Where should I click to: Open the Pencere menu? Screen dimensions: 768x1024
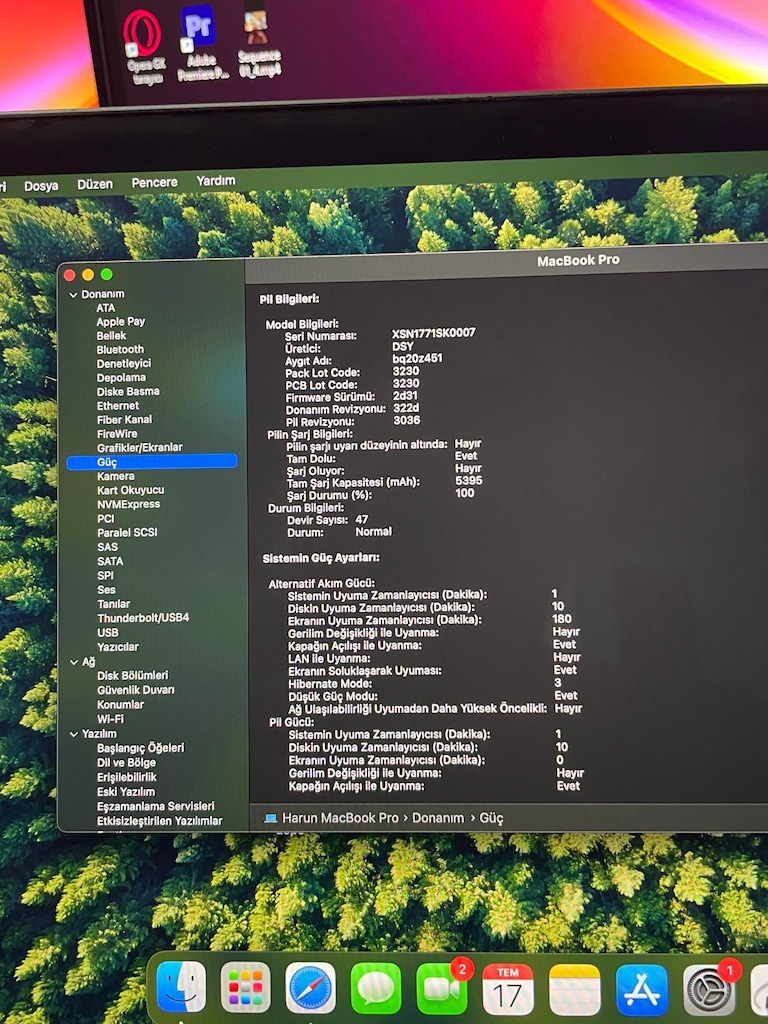pos(154,182)
